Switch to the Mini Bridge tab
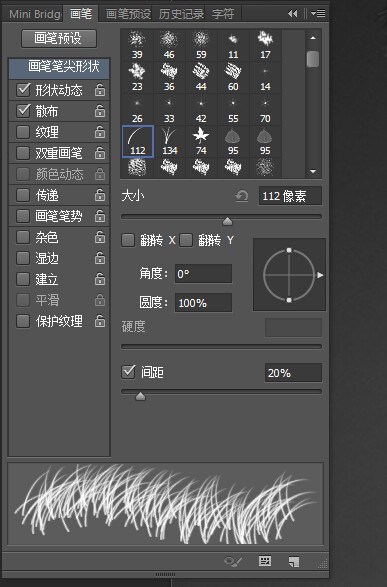387x587 pixels. point(34,14)
